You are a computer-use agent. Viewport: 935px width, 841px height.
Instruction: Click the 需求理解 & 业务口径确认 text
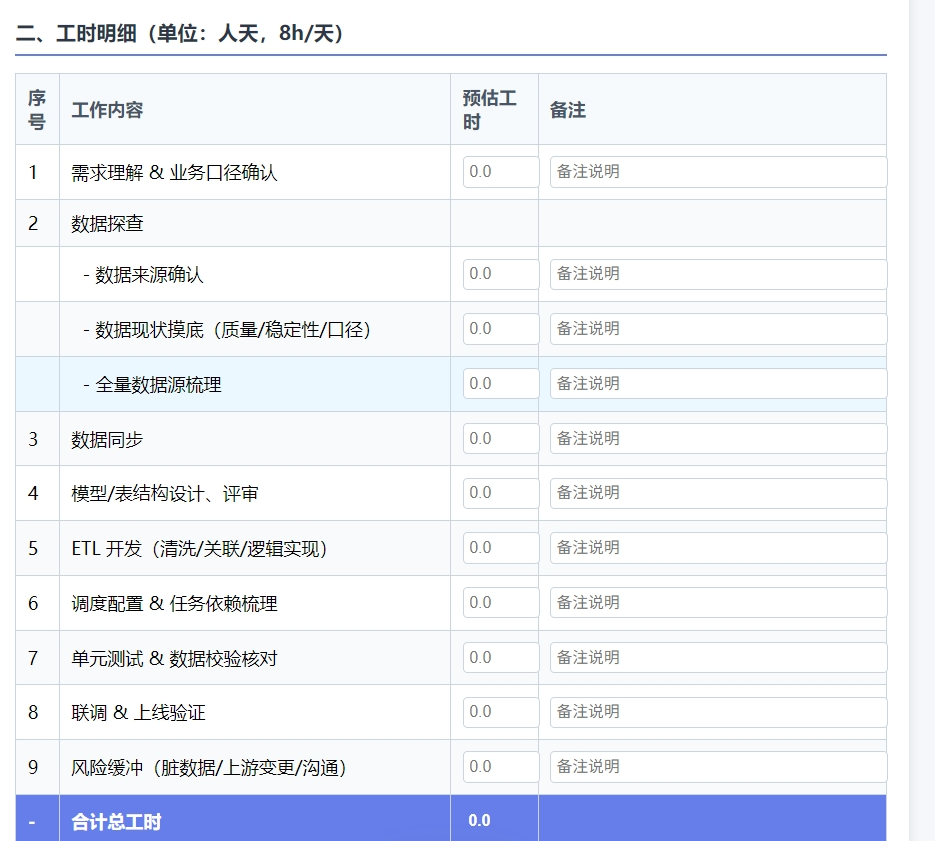click(x=174, y=173)
